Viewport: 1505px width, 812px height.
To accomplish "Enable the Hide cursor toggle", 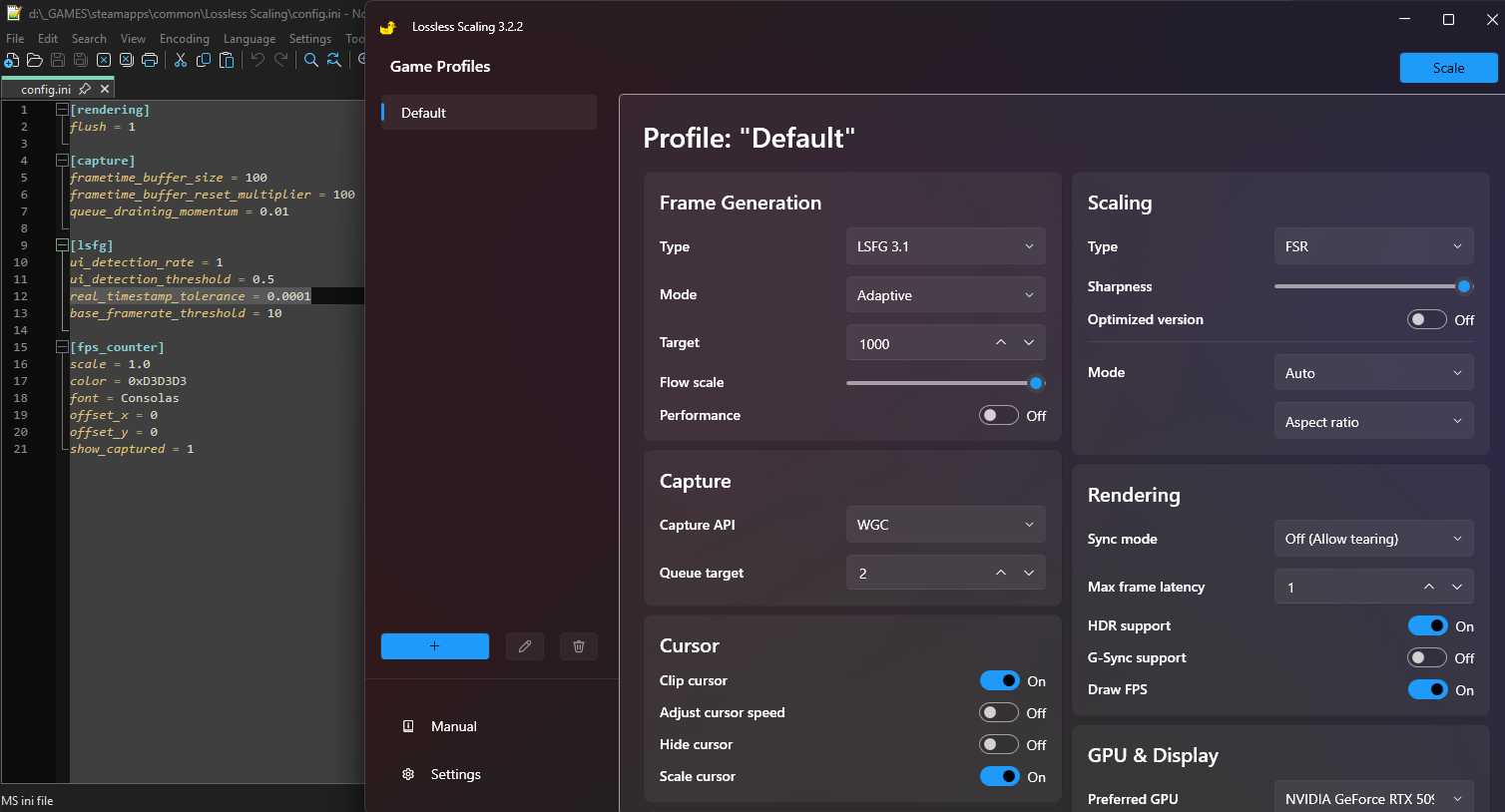I will 999,744.
